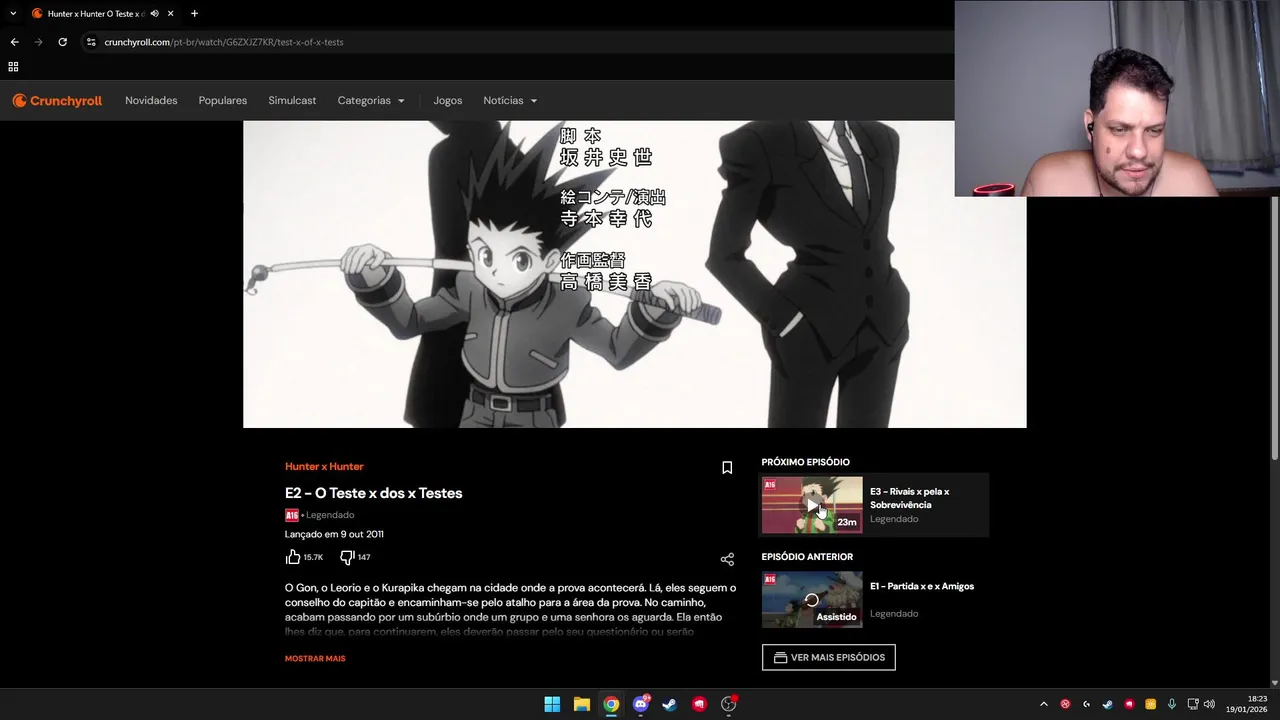
Task: Click the microphone tray icon
Action: 1171,704
